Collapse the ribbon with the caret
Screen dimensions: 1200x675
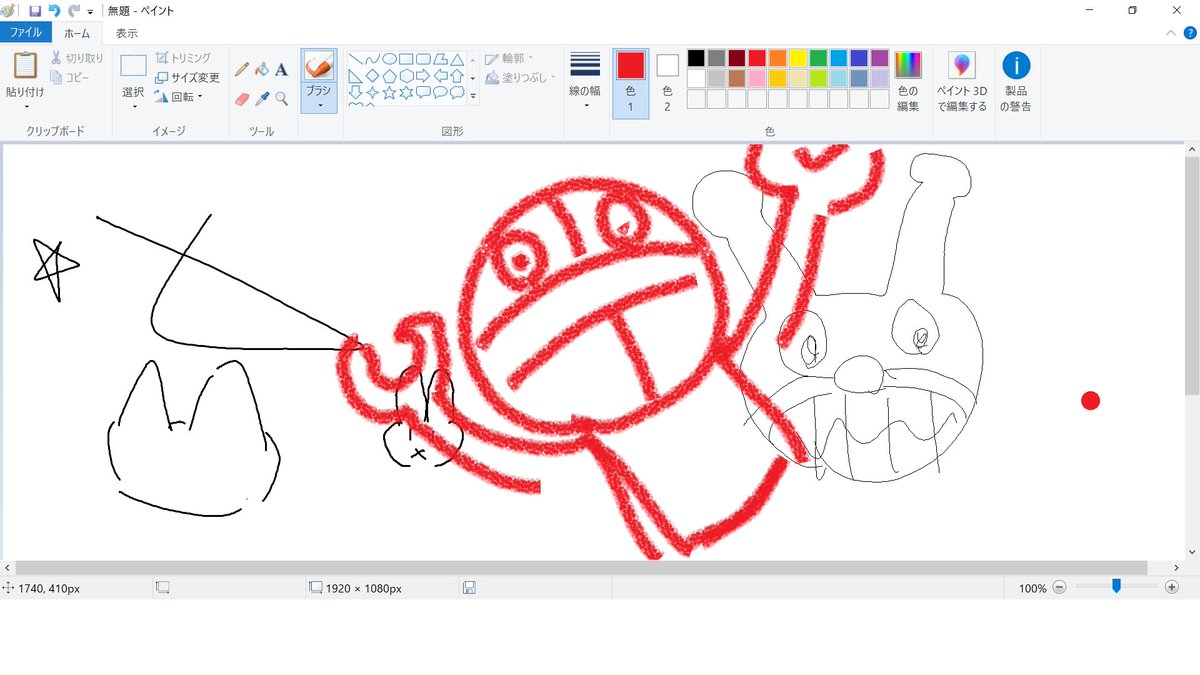click(1172, 33)
